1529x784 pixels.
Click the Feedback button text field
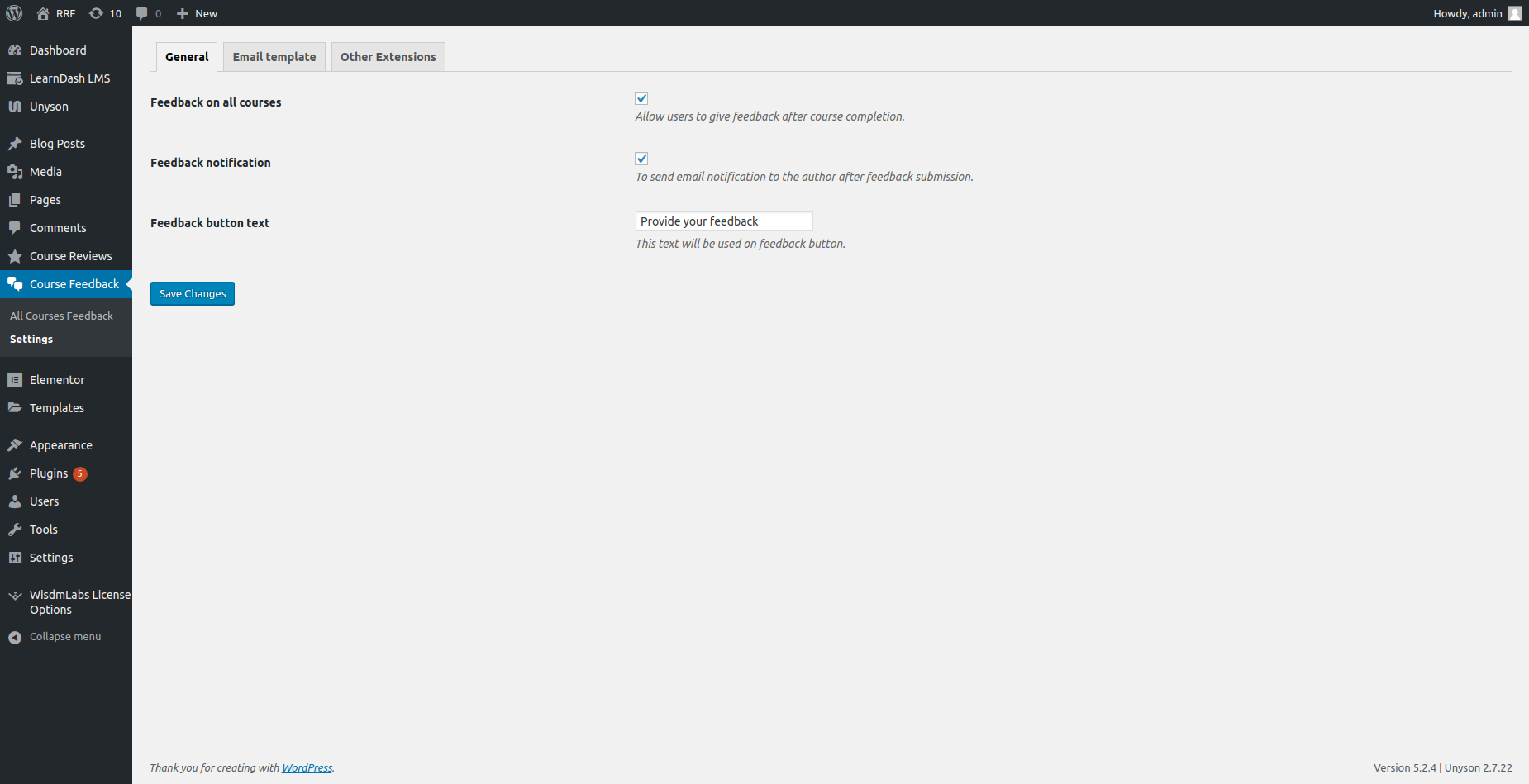[x=723, y=221]
